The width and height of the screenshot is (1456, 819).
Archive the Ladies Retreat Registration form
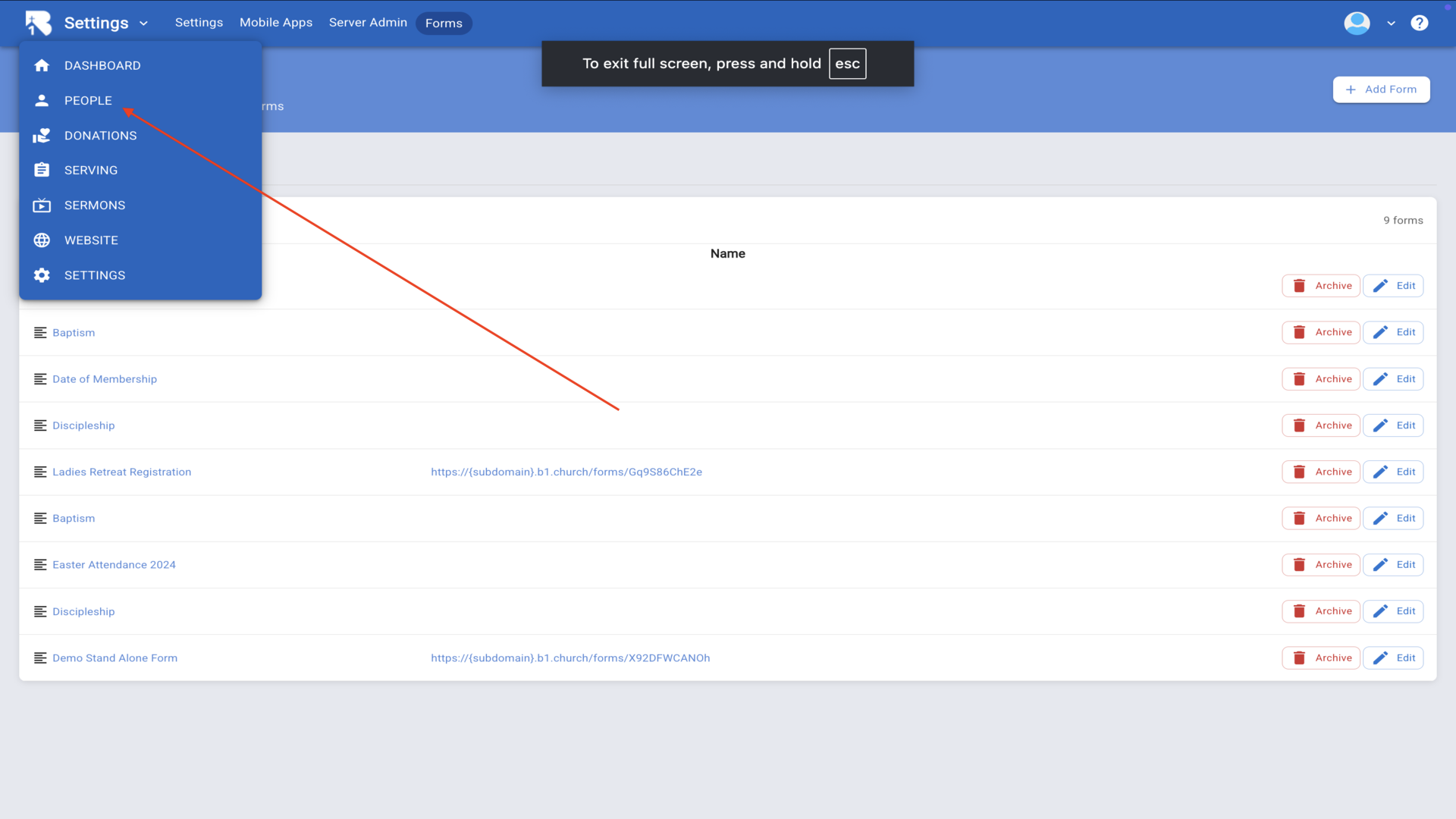[x=1320, y=472]
